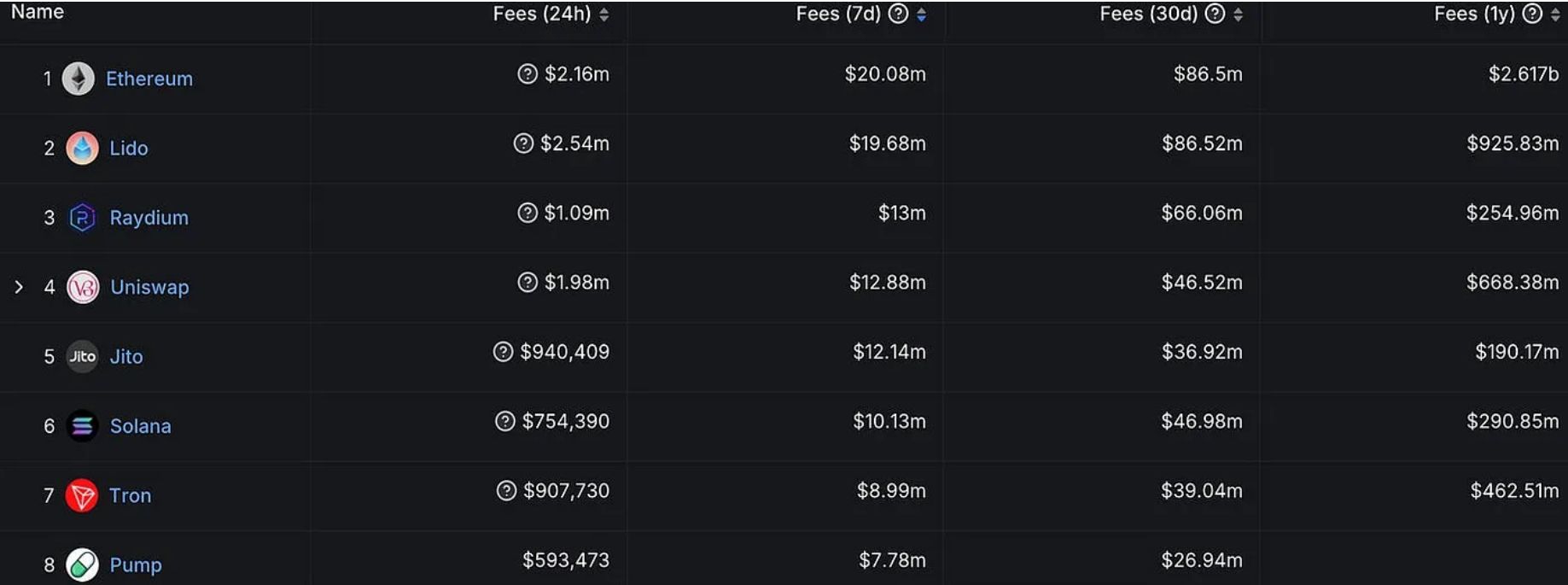This screenshot has width=1568, height=585.
Task: Open the Solana protocol link
Action: click(141, 426)
